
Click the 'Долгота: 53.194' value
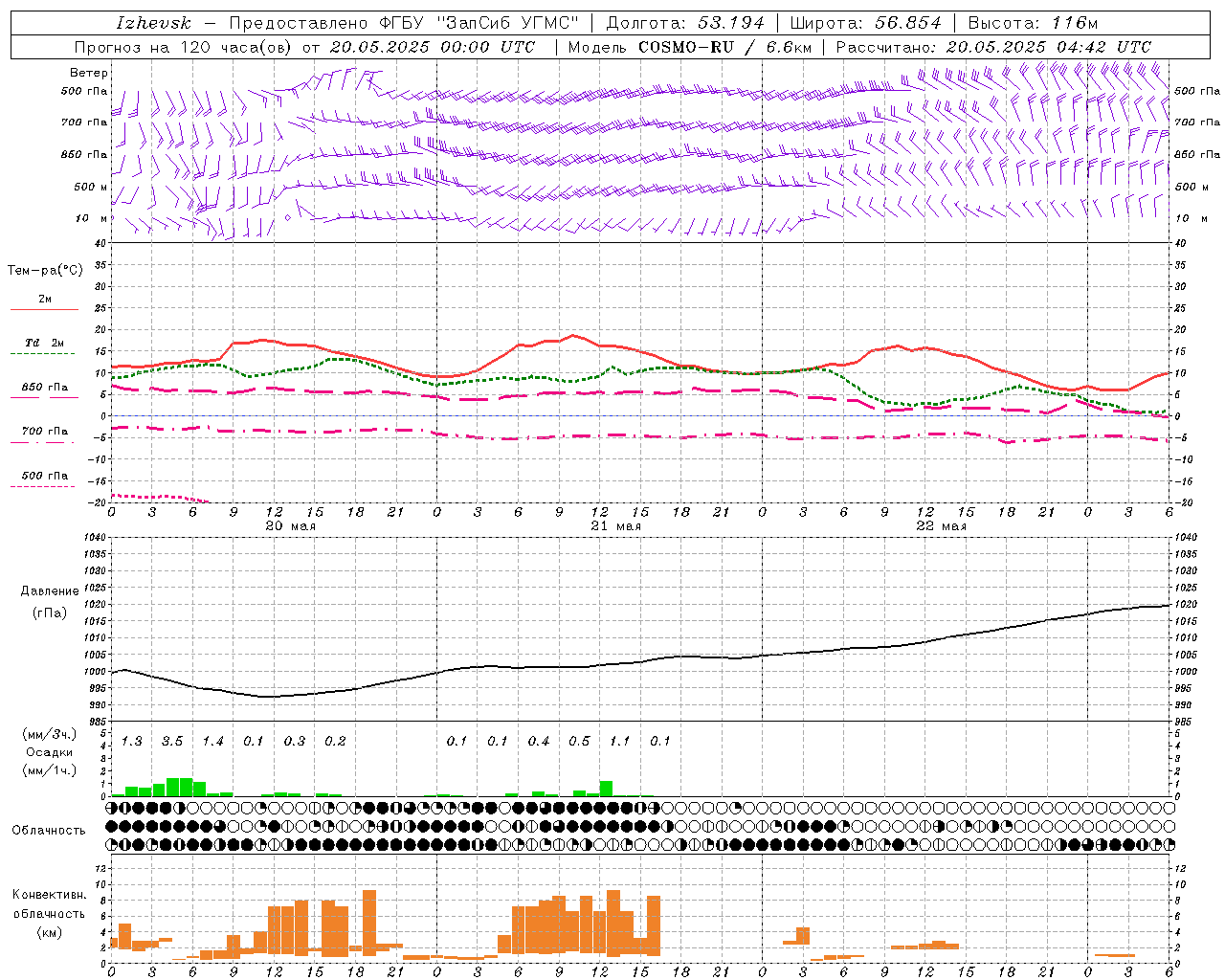[685, 23]
